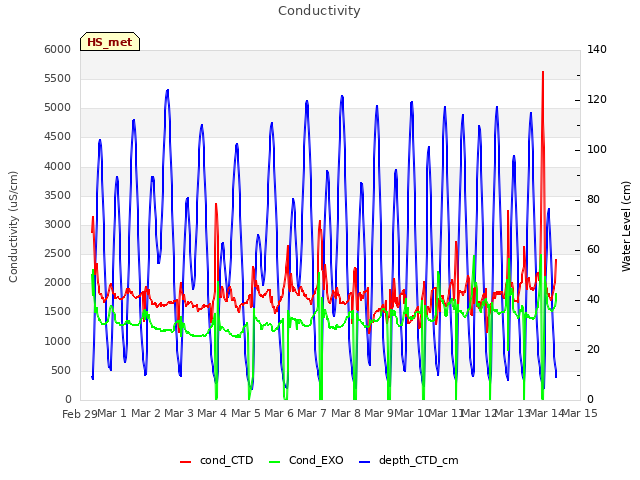Click the 5500 conductivity axis tick label

pyautogui.click(x=58, y=78)
